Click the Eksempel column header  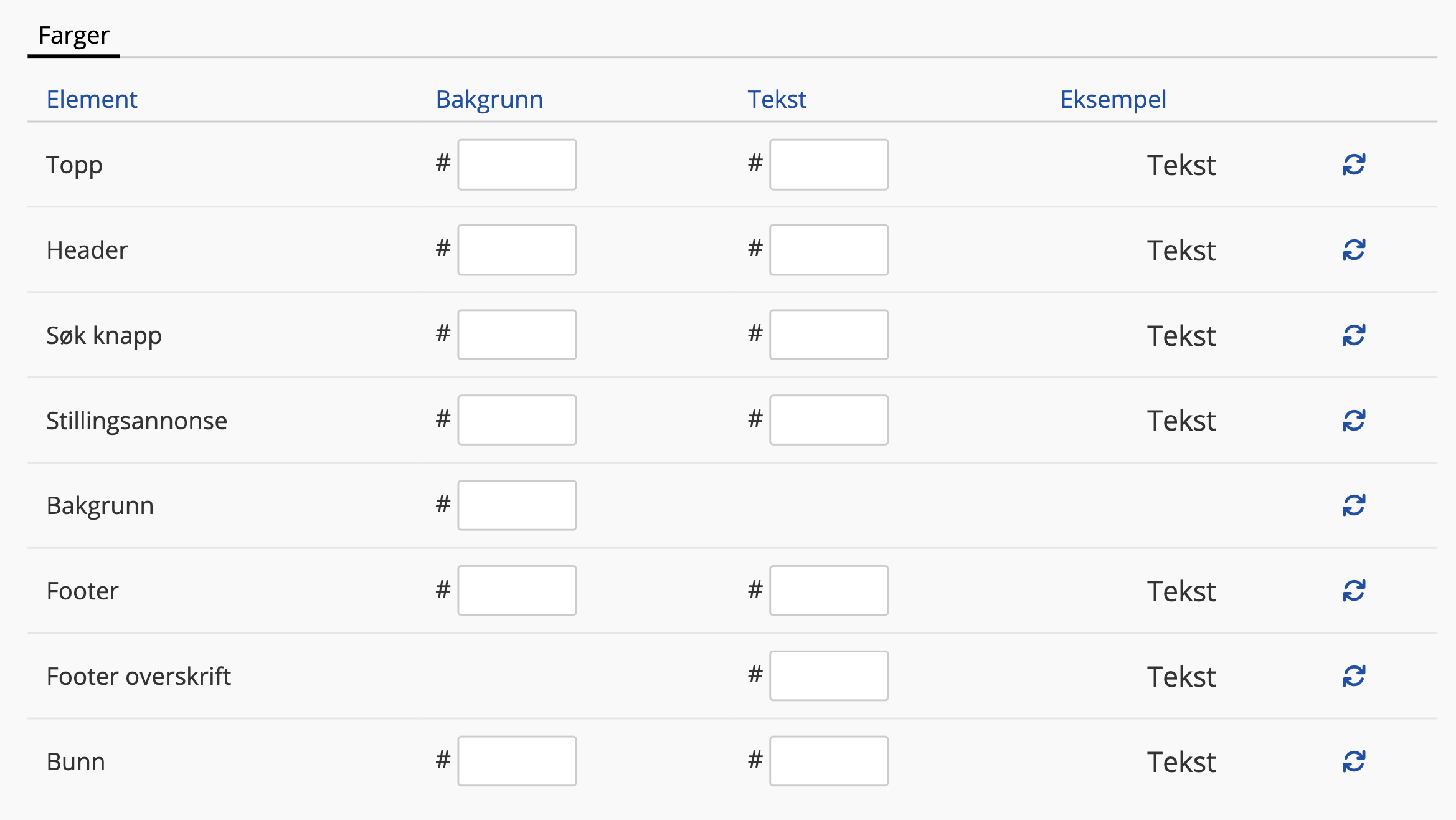pyautogui.click(x=1113, y=99)
